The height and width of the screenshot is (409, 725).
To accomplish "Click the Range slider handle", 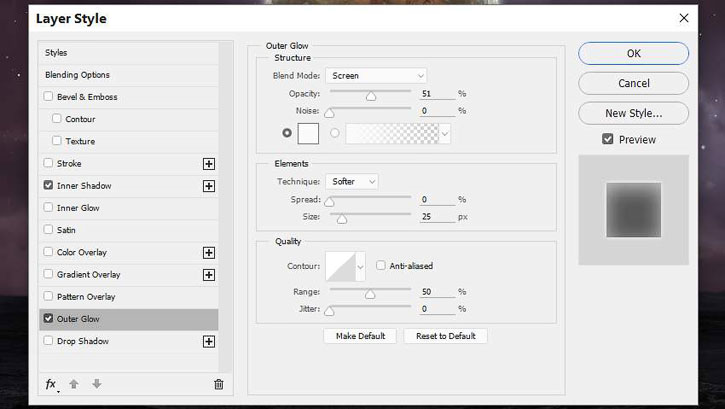I will tap(370, 294).
